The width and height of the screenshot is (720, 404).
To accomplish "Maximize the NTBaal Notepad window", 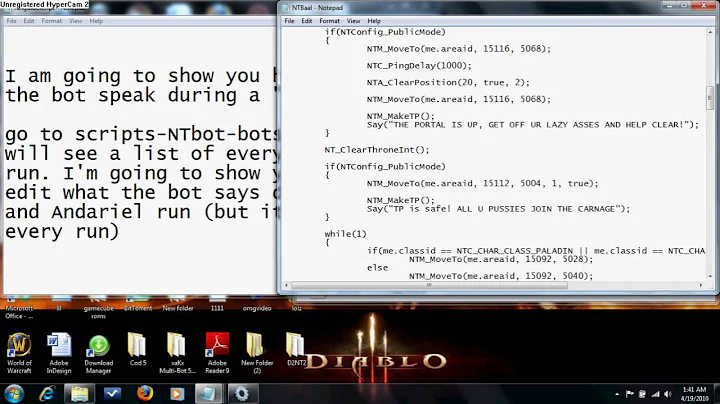I will point(683,6).
